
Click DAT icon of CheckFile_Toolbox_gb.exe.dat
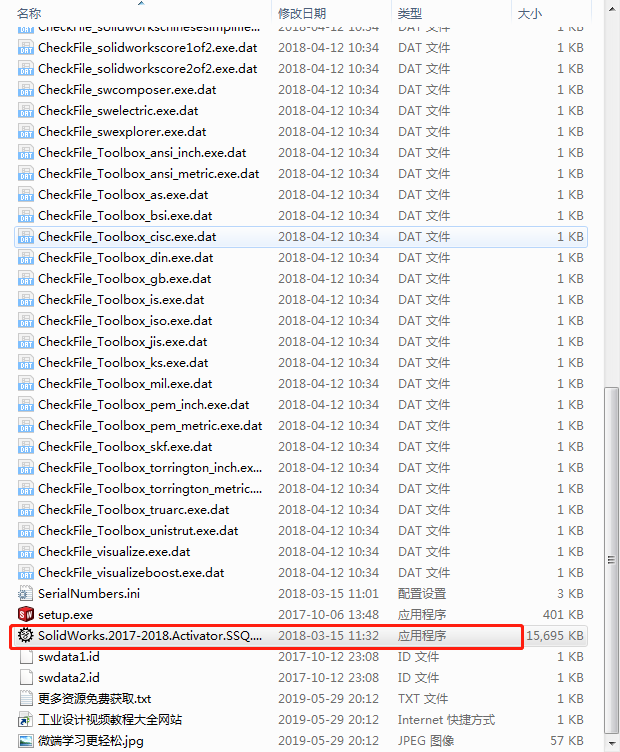click(x=25, y=279)
